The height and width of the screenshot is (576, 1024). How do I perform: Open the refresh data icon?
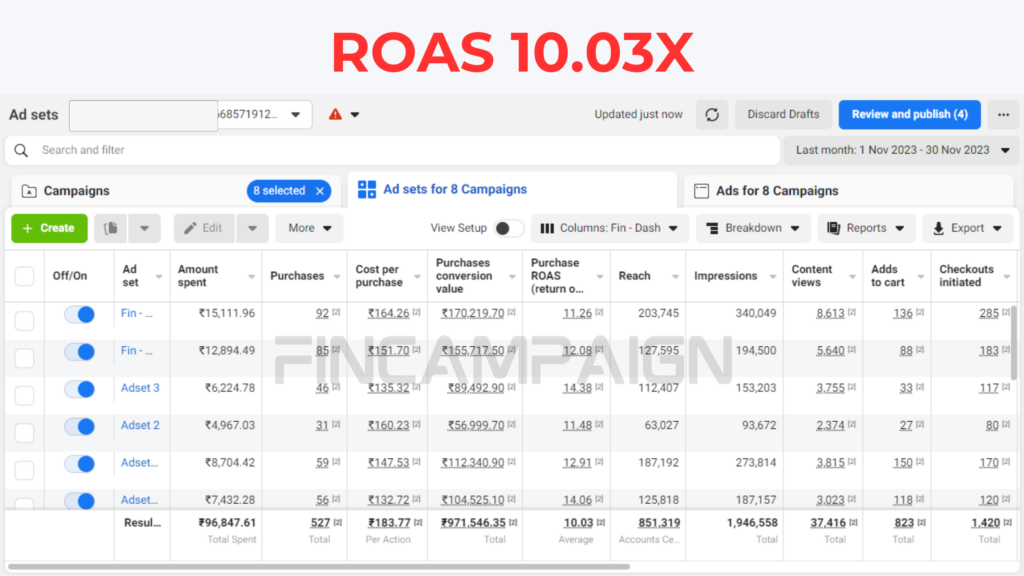(711, 114)
